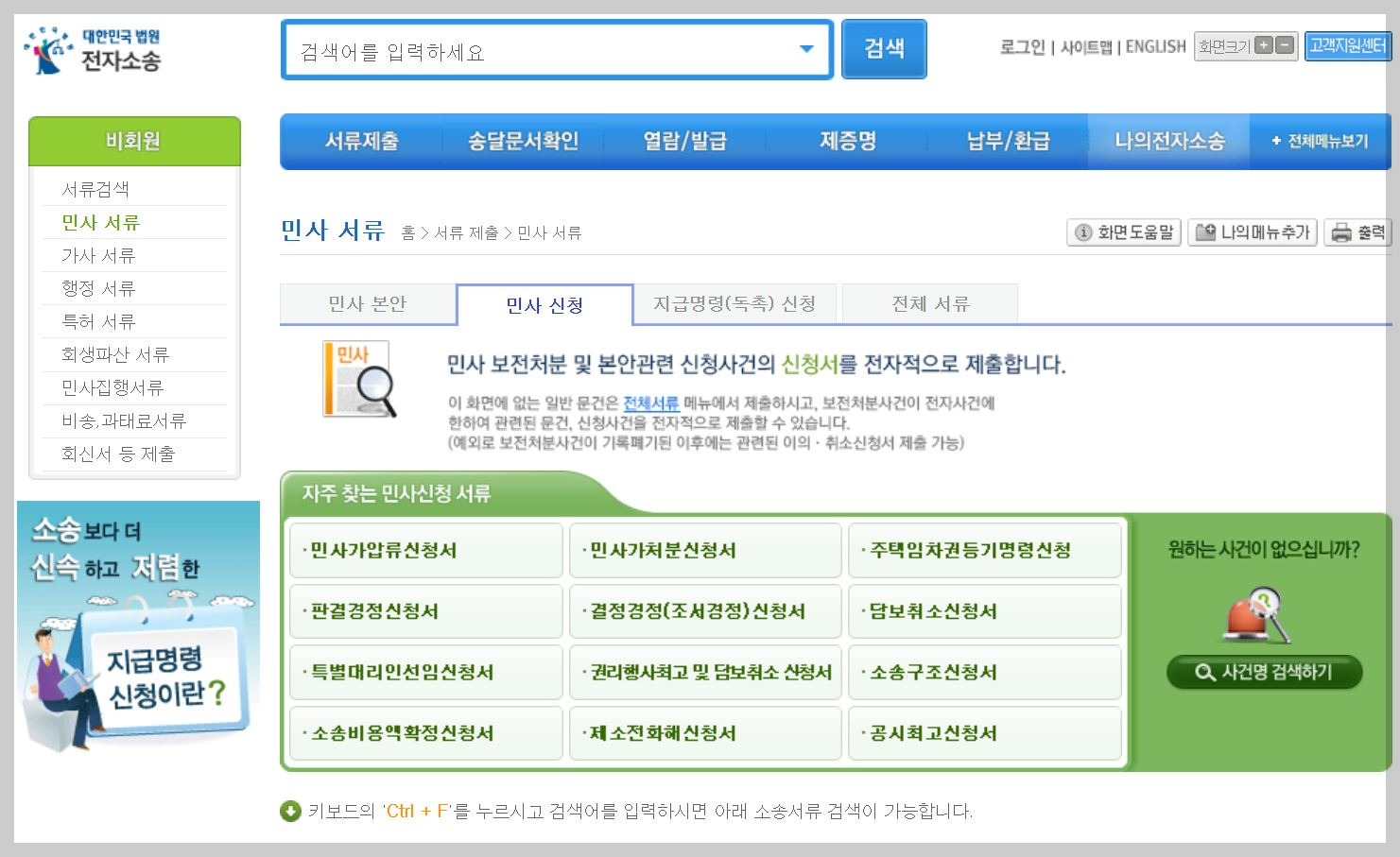Select 특허 서류 in the sidebar
1400x857 pixels.
(x=98, y=321)
